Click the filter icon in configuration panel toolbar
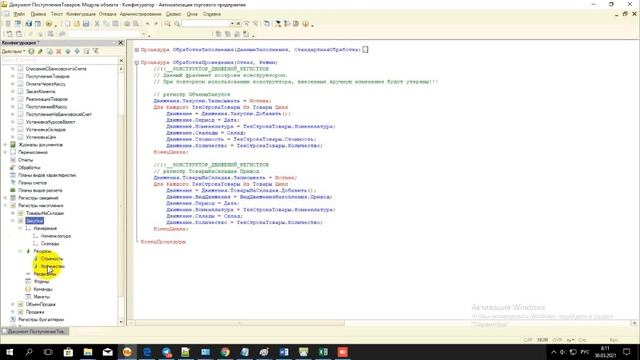Viewport: 640px width, 360px height. click(96, 51)
